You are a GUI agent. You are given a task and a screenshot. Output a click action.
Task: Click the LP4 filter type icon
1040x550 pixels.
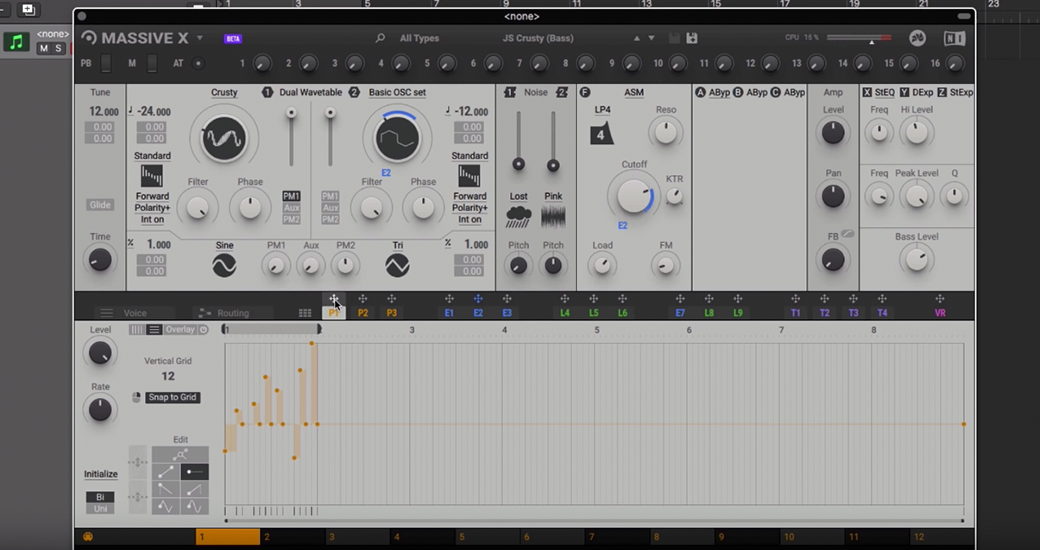click(x=601, y=134)
